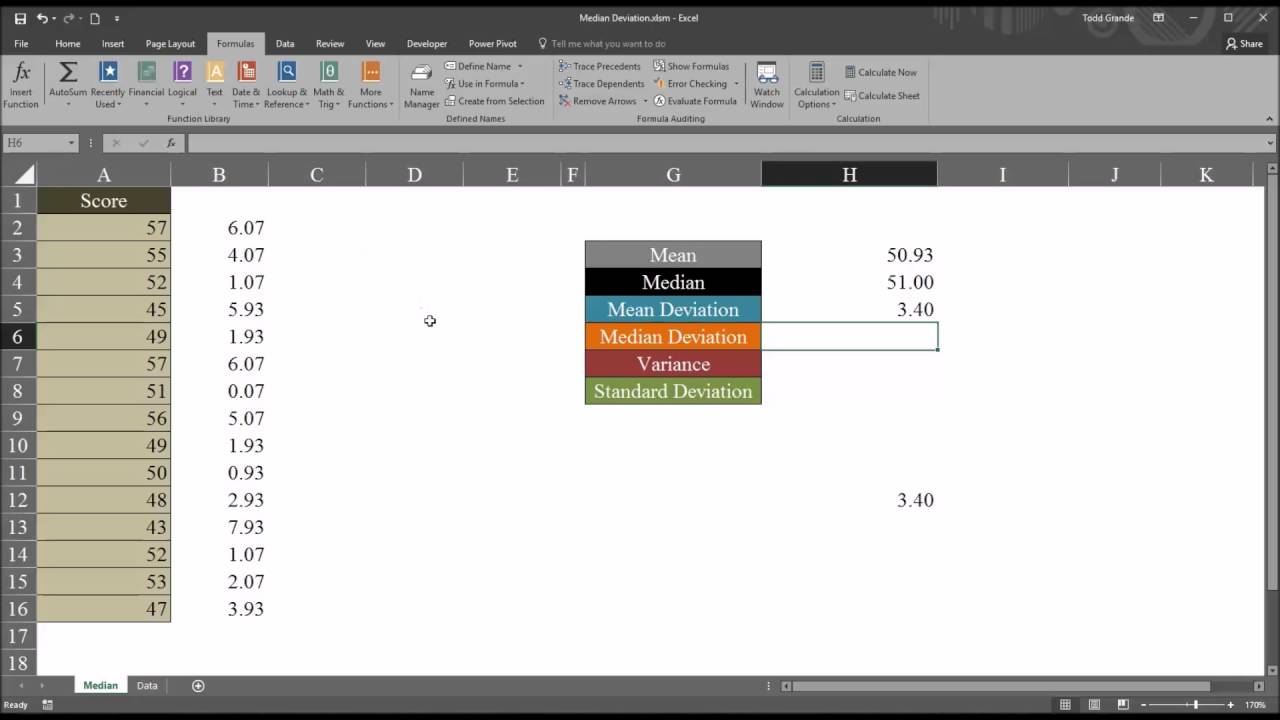
Task: Click Create from Selection
Action: coord(494,101)
